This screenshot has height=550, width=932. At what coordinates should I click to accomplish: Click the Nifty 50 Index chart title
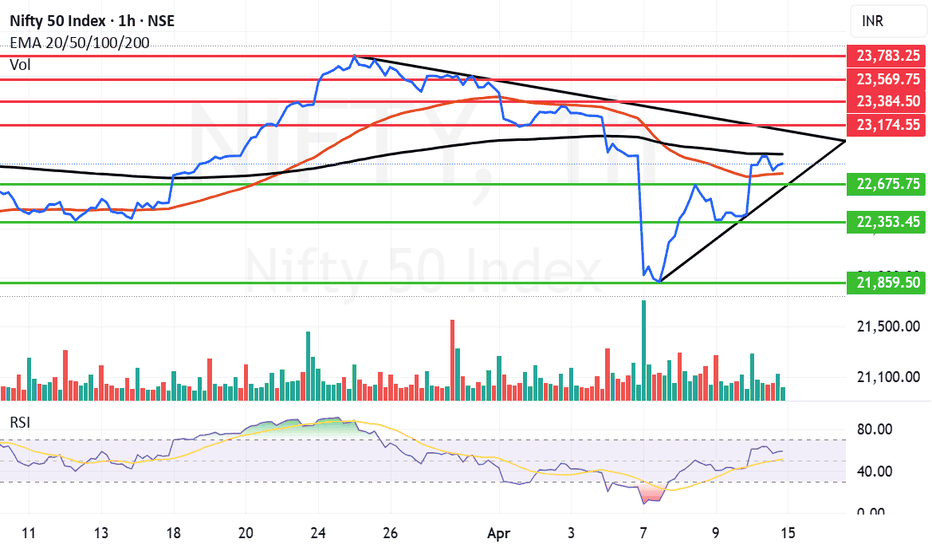tap(92, 21)
